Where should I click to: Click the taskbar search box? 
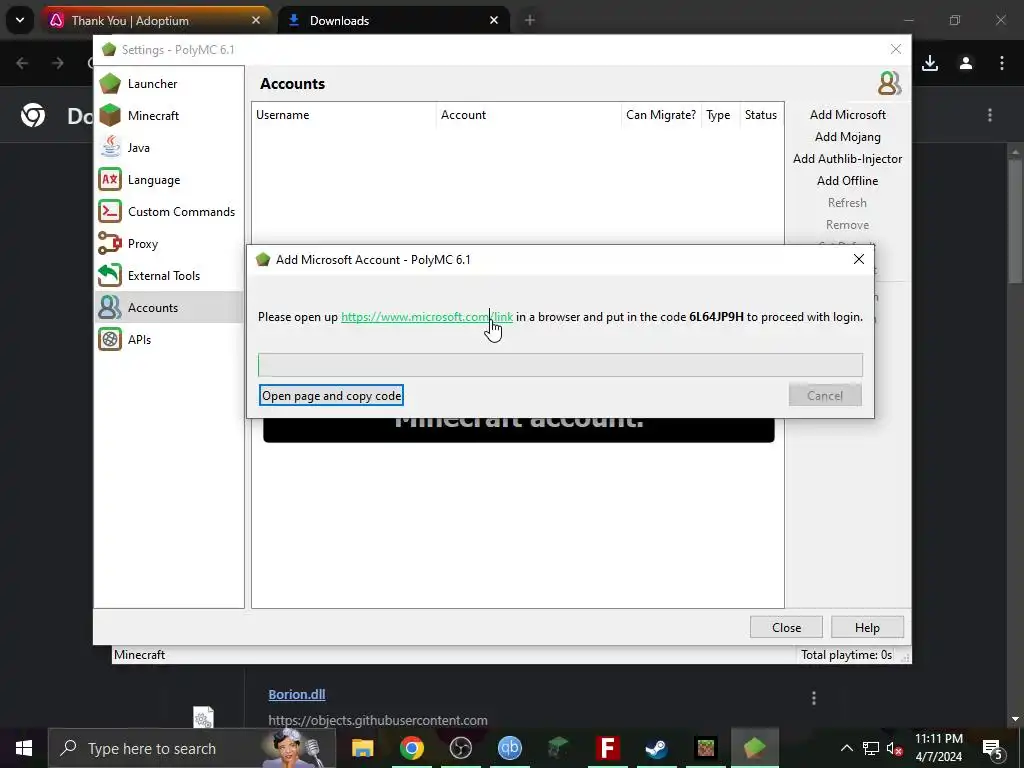click(x=192, y=748)
